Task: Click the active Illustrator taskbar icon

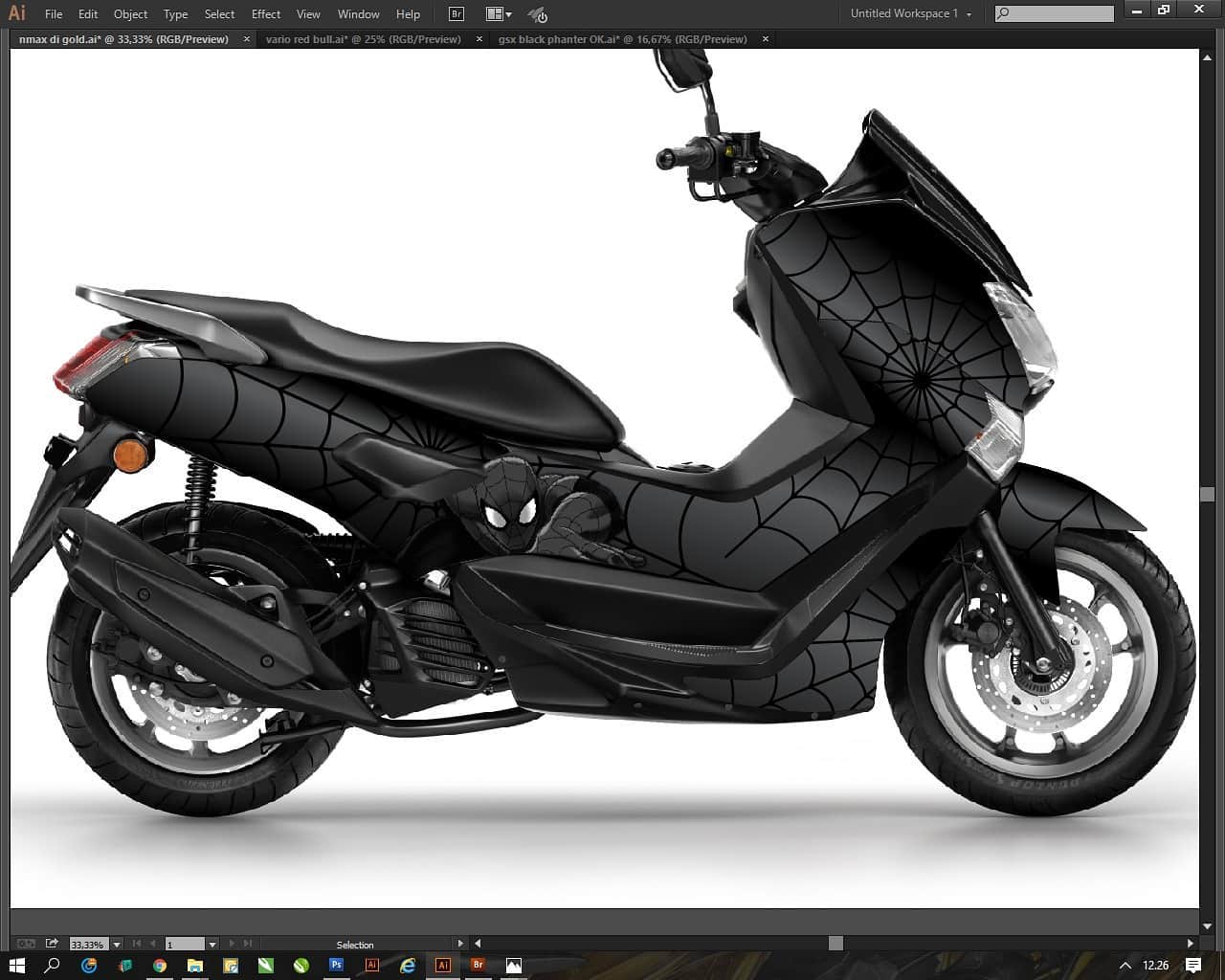Action: pyautogui.click(x=443, y=966)
